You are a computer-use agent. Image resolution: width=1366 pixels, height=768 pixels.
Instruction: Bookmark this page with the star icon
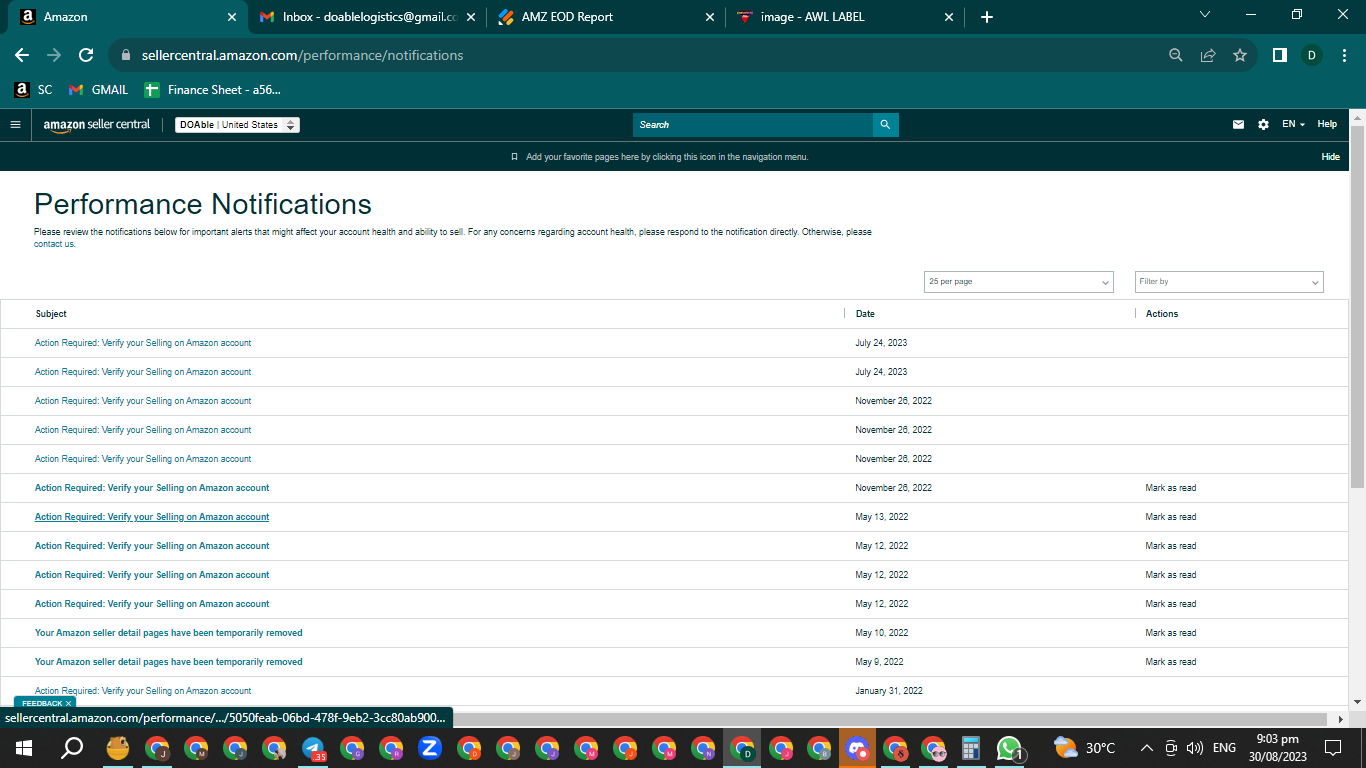(1240, 56)
